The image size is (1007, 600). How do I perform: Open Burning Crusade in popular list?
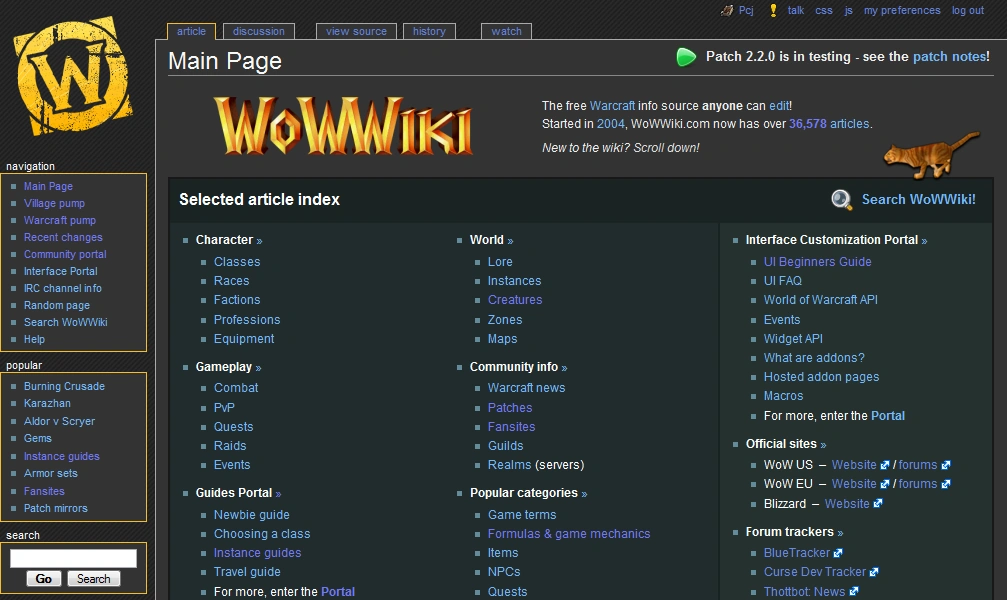64,386
